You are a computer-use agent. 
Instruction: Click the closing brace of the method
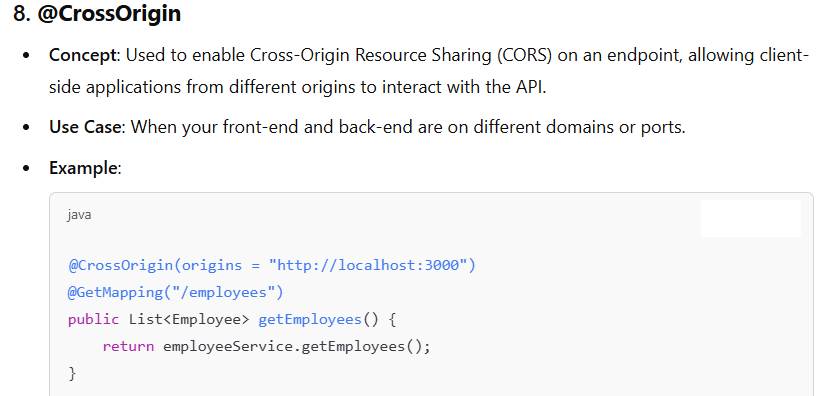(x=72, y=373)
